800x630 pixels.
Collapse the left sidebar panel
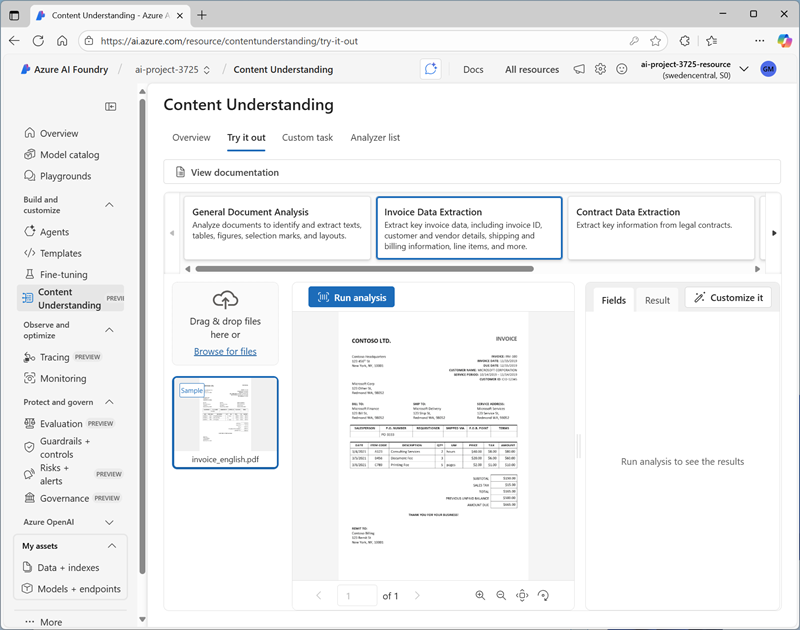click(111, 106)
